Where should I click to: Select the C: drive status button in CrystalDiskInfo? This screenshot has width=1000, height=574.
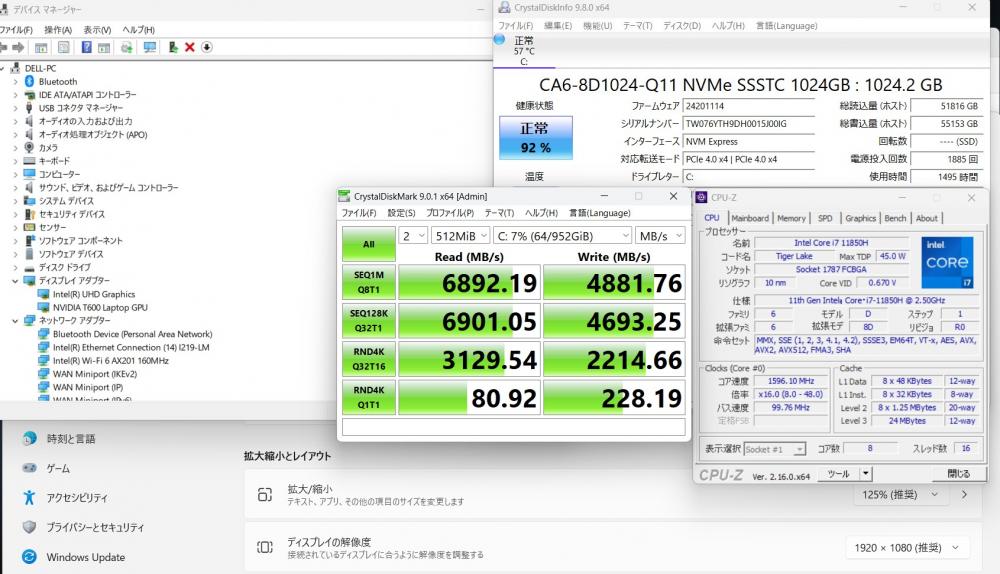(x=524, y=50)
